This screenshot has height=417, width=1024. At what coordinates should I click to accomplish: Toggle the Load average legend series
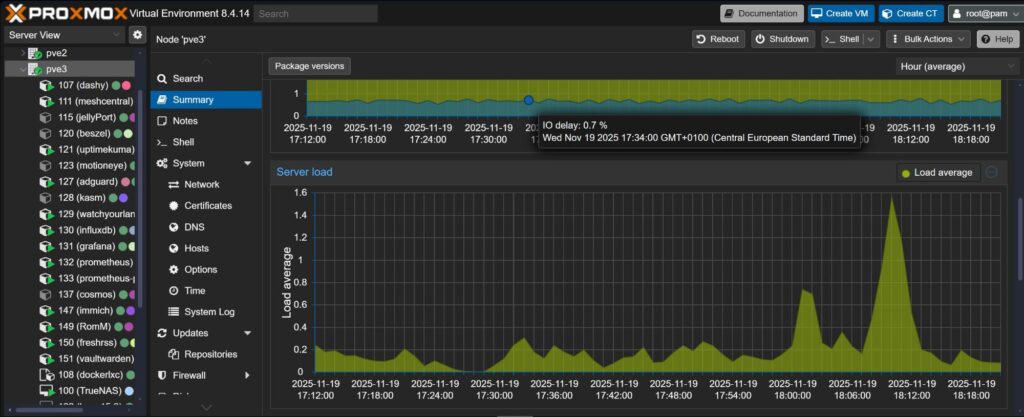point(936,172)
